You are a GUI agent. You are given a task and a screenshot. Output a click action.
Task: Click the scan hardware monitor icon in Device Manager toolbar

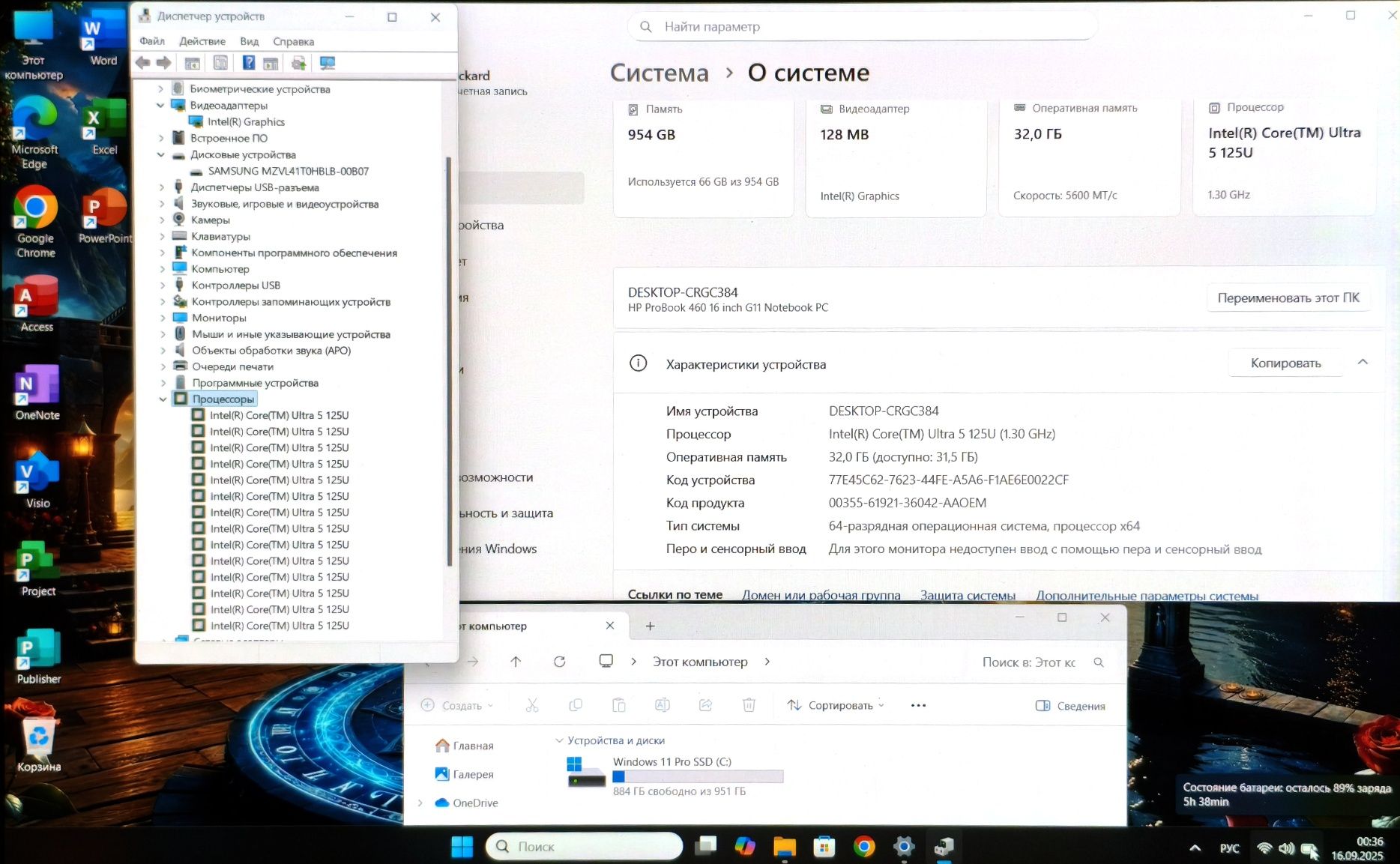[x=328, y=63]
